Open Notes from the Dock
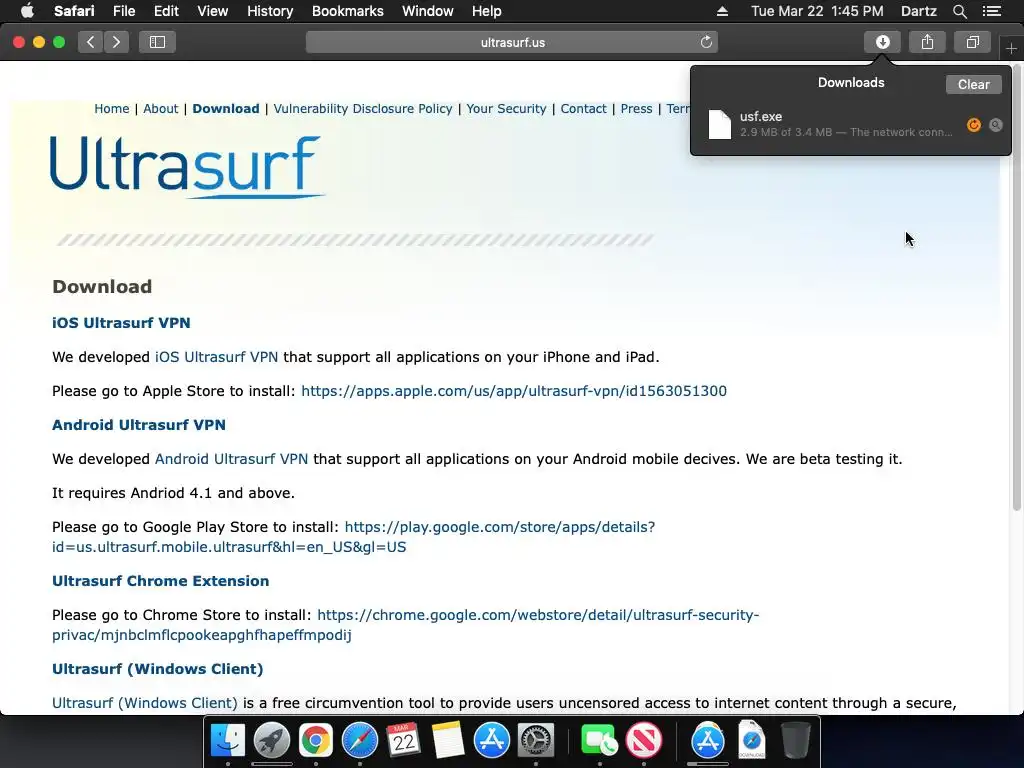 pos(447,741)
